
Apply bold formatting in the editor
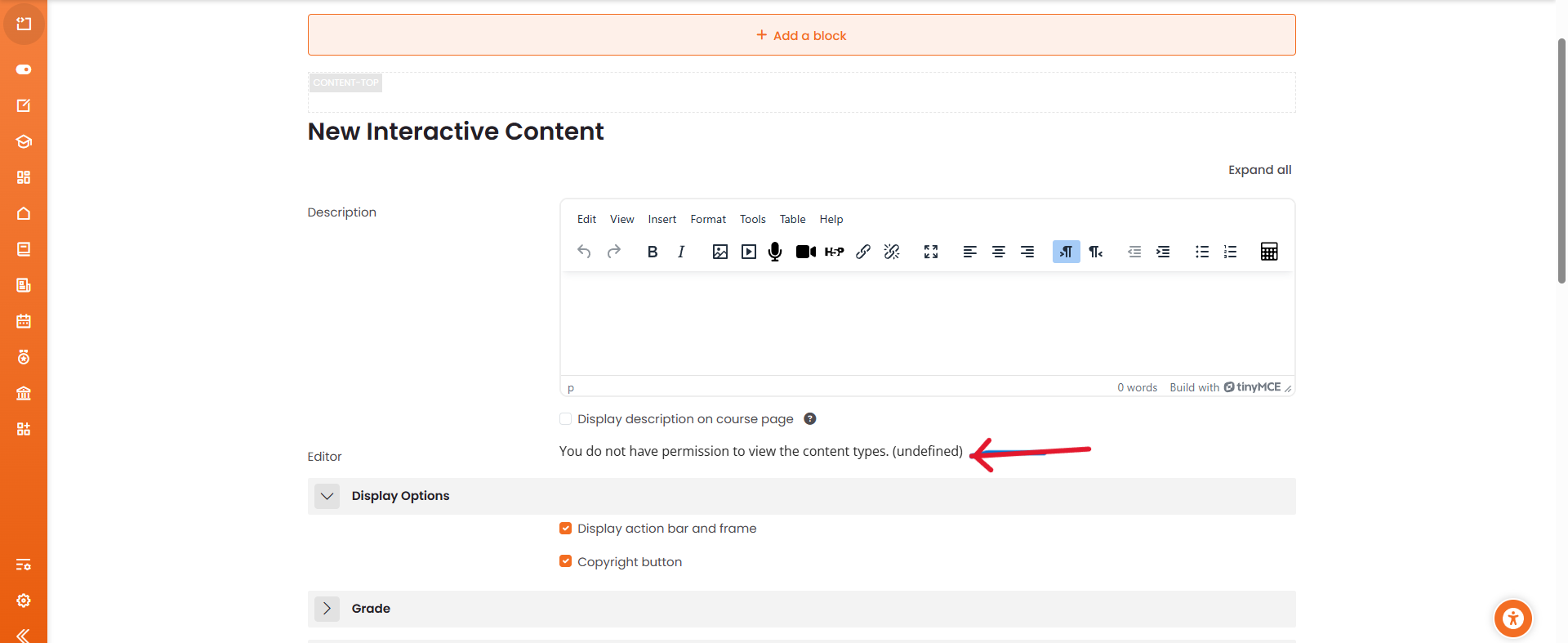click(652, 252)
